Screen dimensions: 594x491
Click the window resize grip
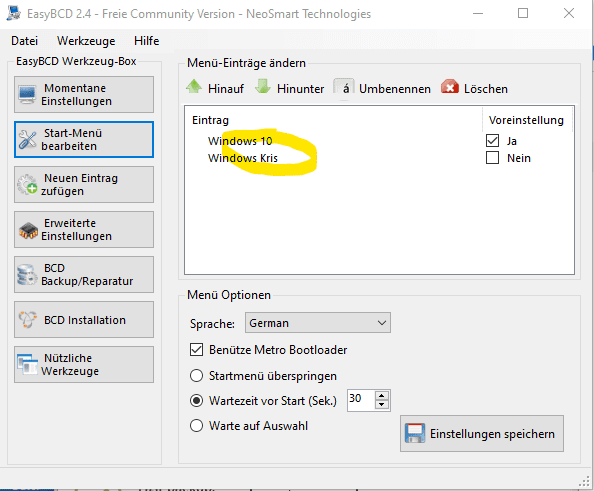click(585, 481)
